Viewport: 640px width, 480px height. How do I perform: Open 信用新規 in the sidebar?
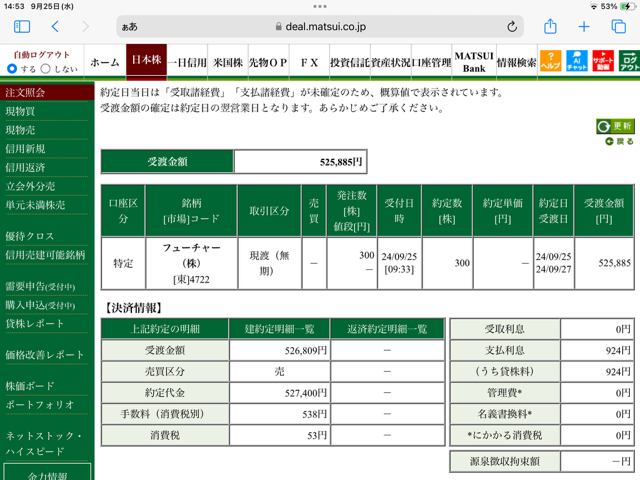pyautogui.click(x=25, y=149)
